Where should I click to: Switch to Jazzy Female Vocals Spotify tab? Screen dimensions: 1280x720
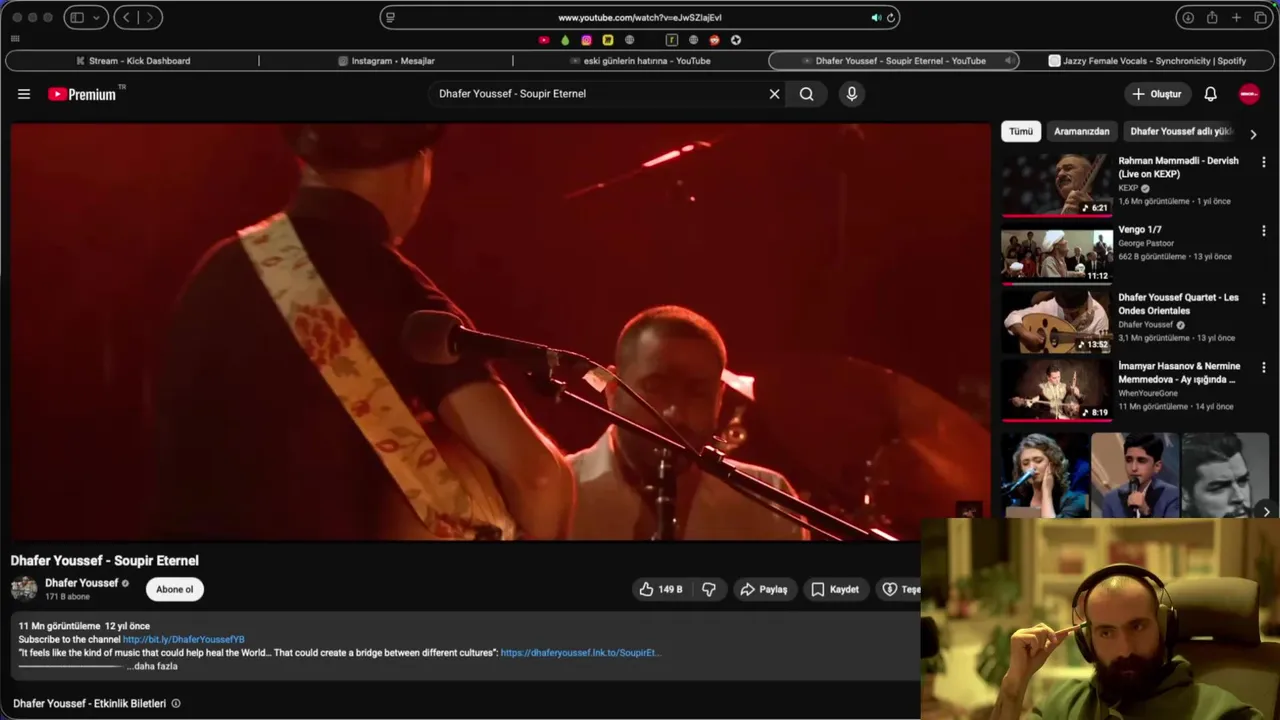pos(1148,61)
